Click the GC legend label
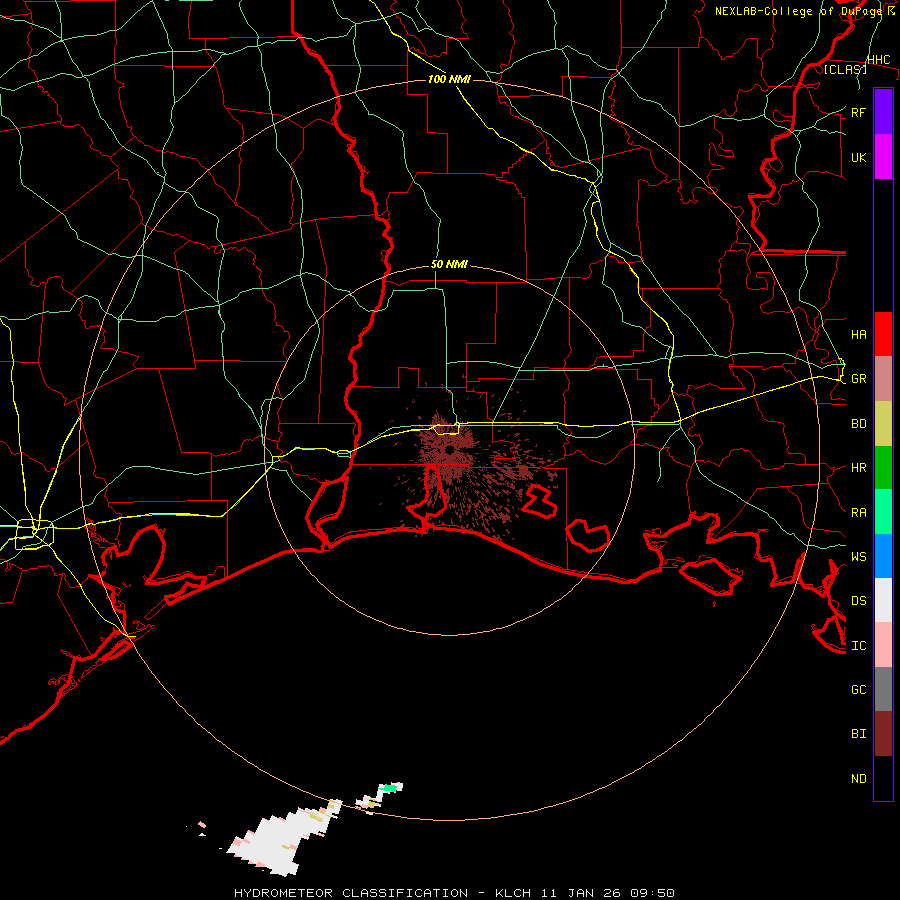 click(x=858, y=689)
